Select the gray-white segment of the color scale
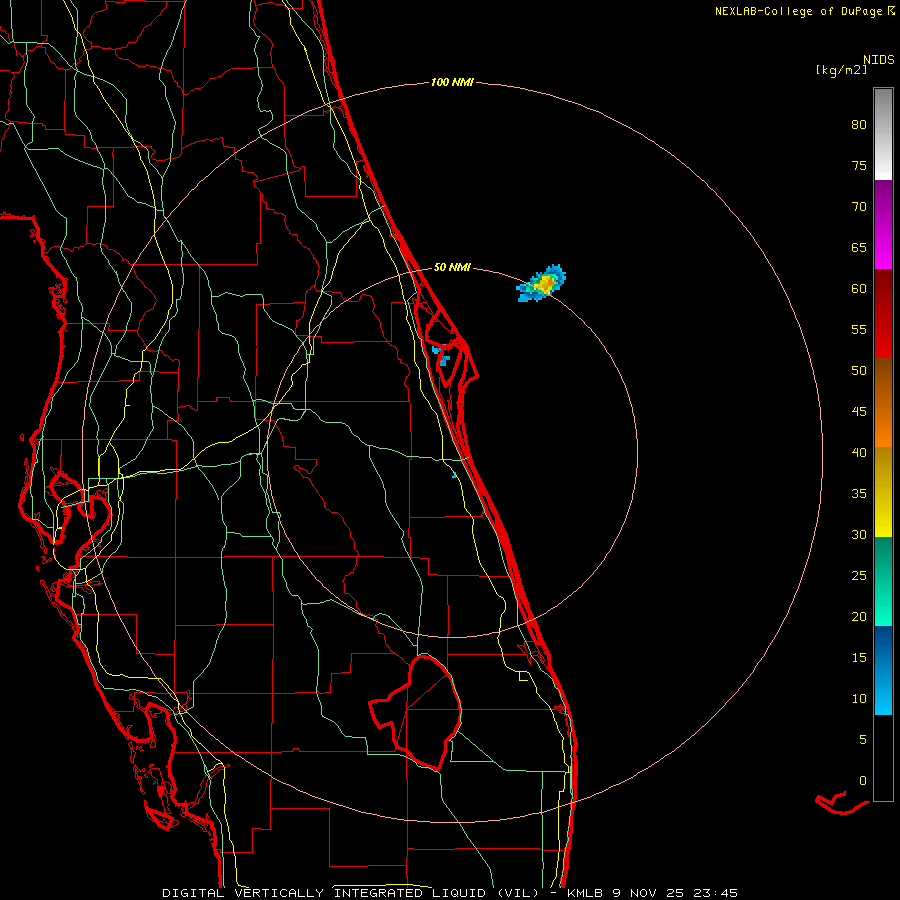 click(883, 134)
